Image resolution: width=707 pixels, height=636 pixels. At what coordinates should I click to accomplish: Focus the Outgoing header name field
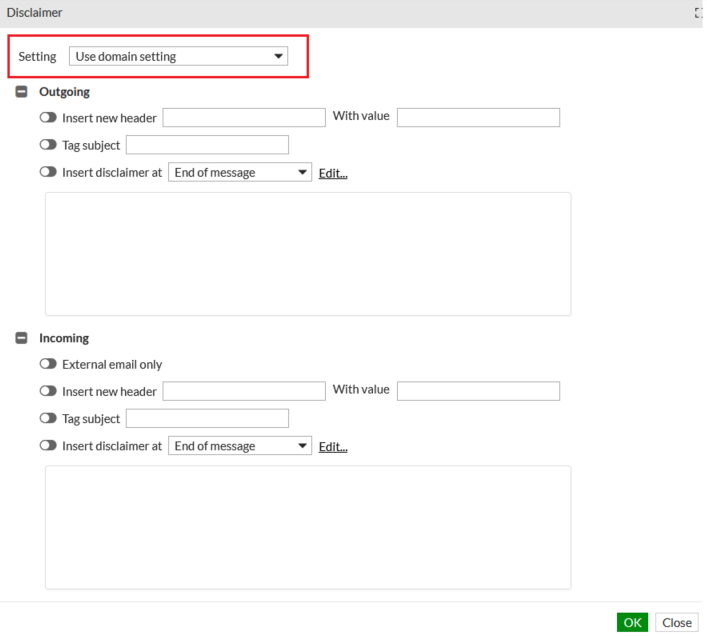point(244,118)
